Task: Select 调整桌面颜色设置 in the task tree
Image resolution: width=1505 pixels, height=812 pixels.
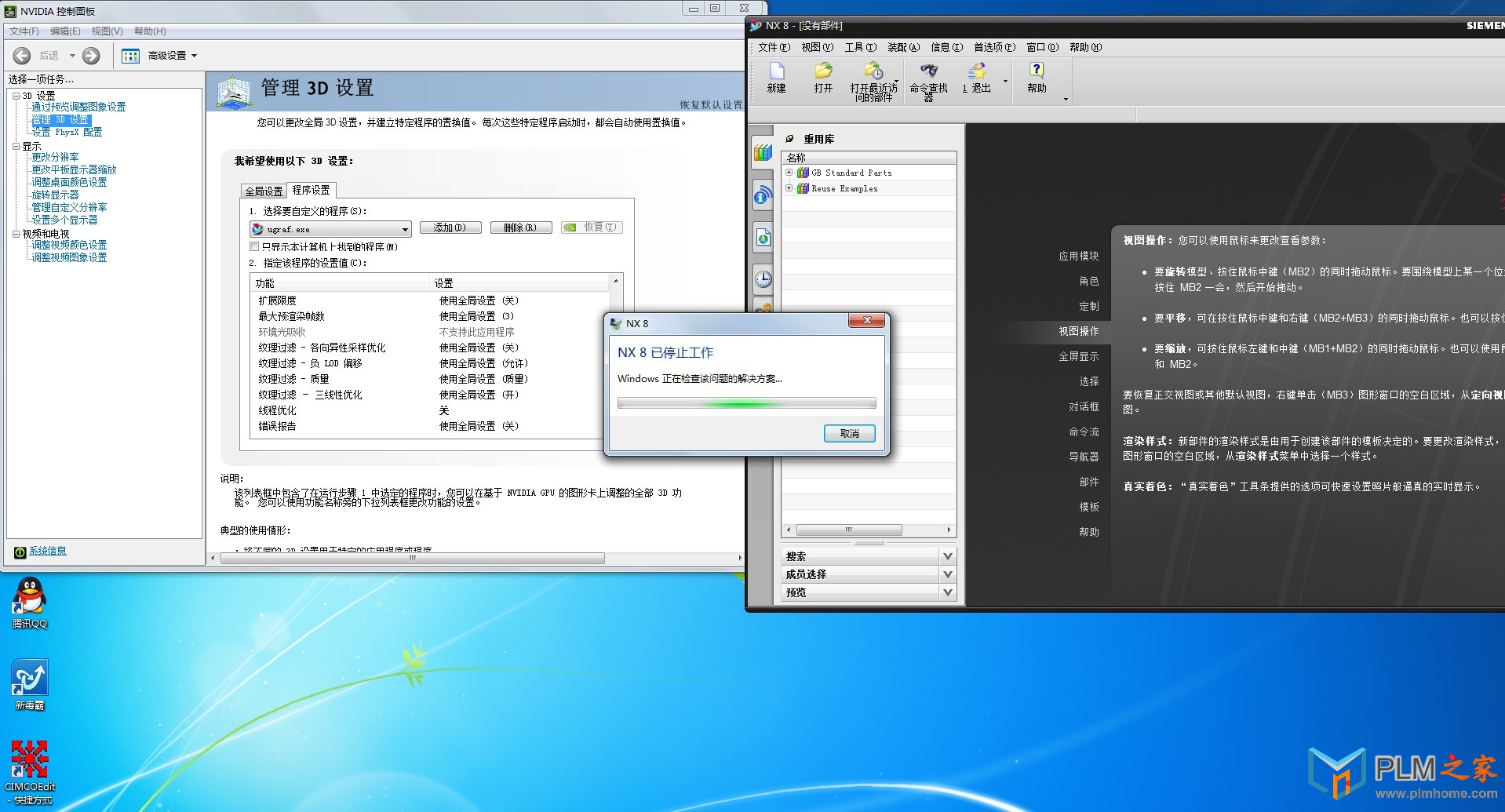Action: point(69,182)
